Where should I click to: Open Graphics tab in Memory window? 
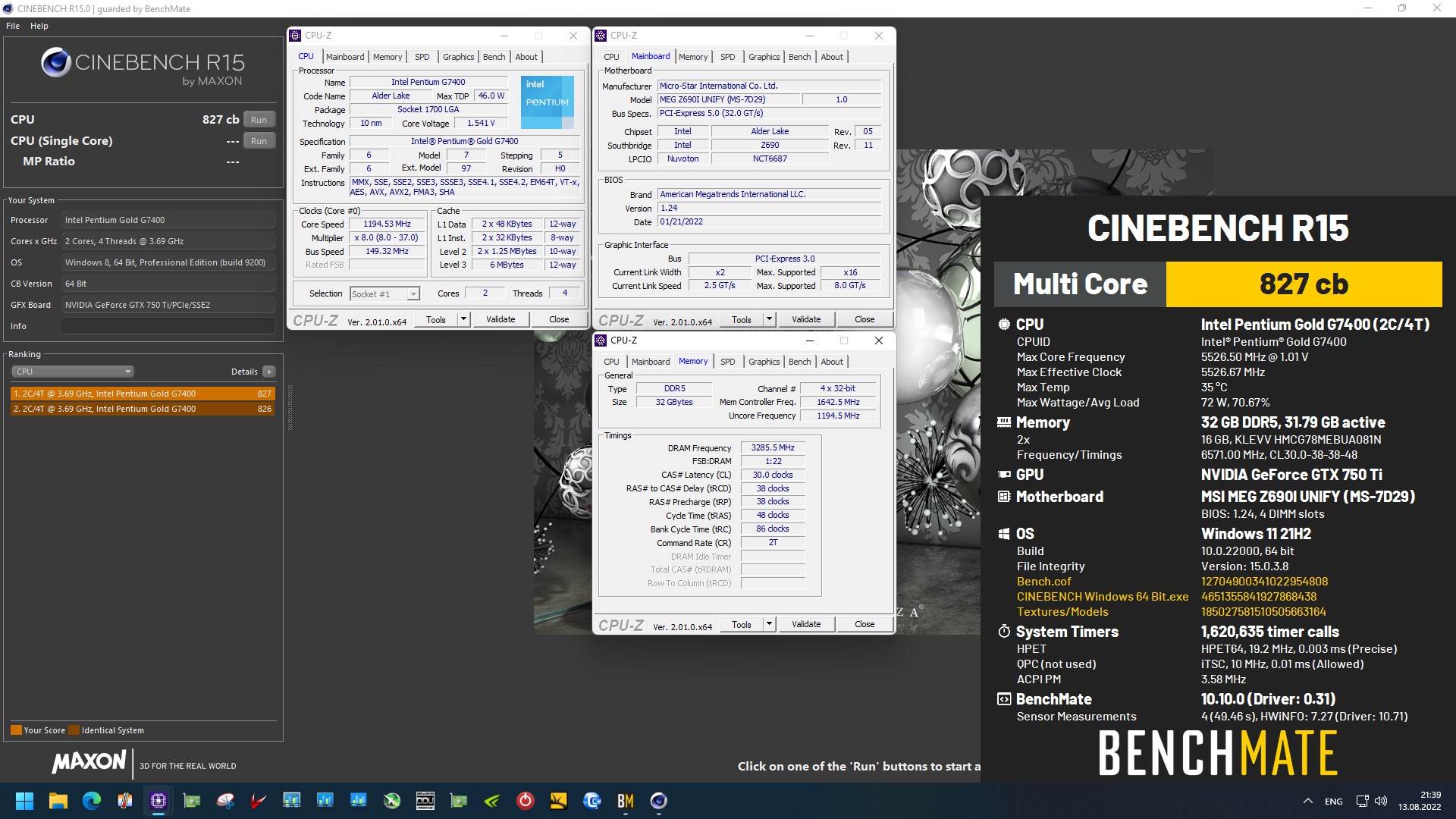pos(764,362)
